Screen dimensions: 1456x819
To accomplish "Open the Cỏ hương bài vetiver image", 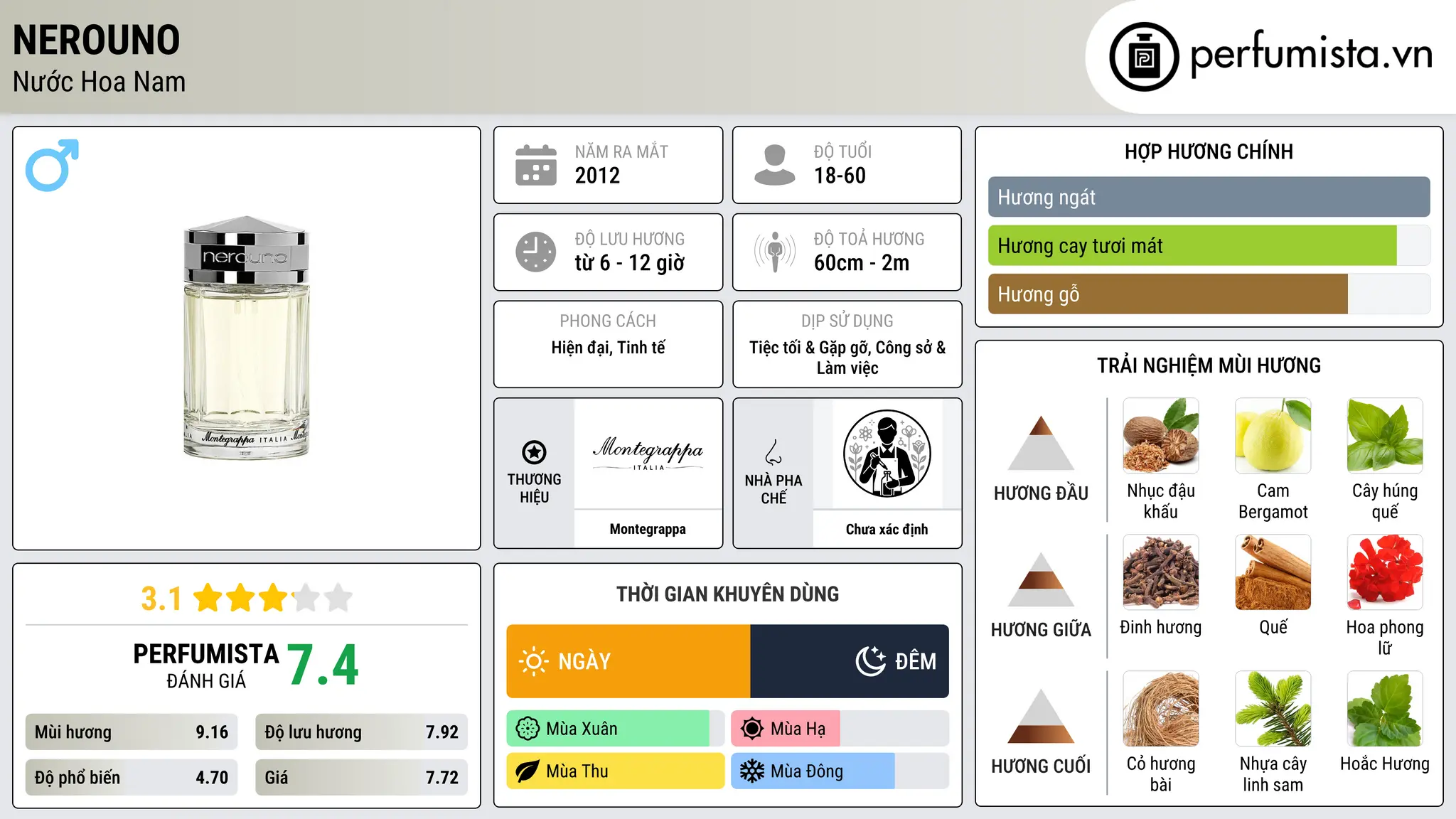I will point(1160,709).
